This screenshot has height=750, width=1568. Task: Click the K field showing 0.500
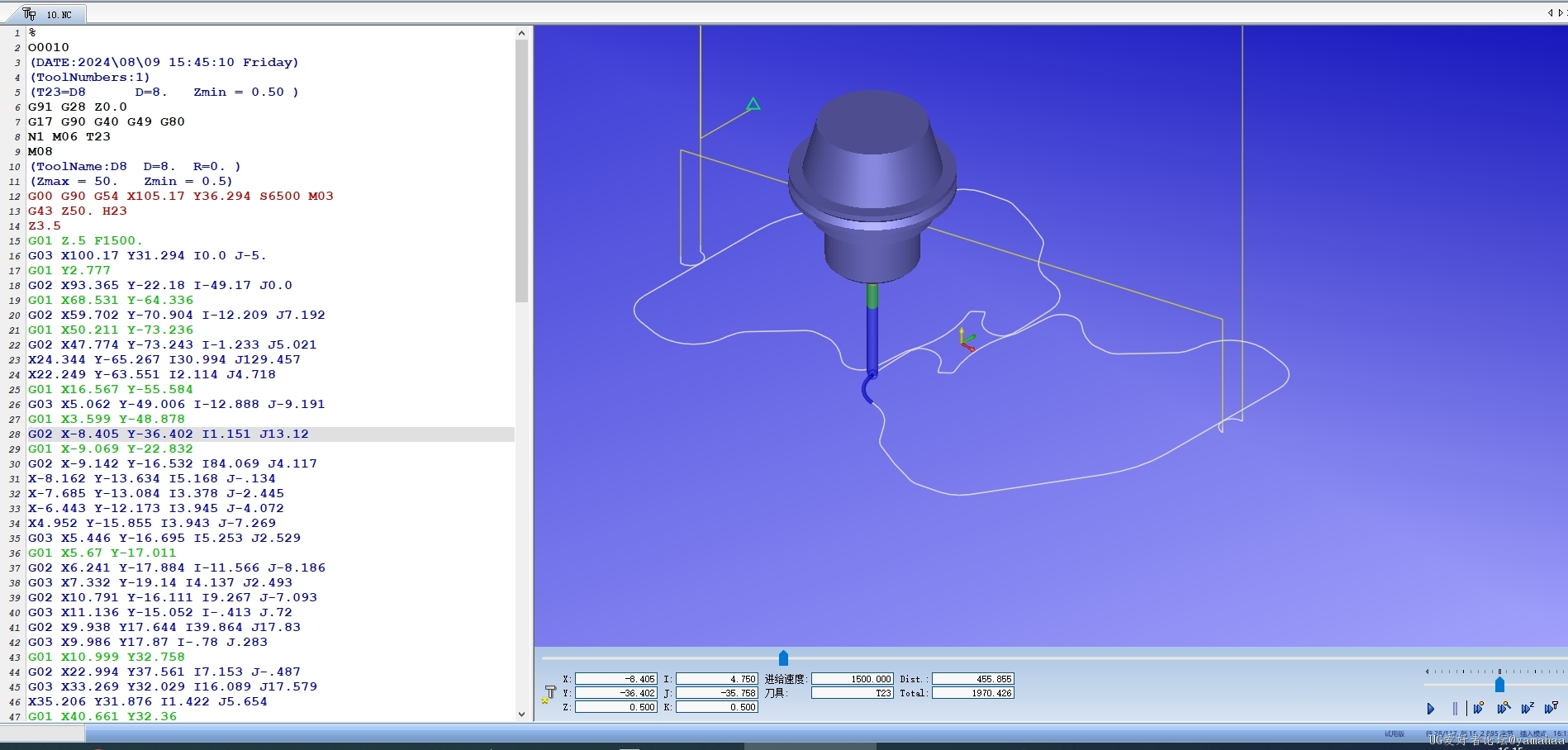(x=716, y=707)
